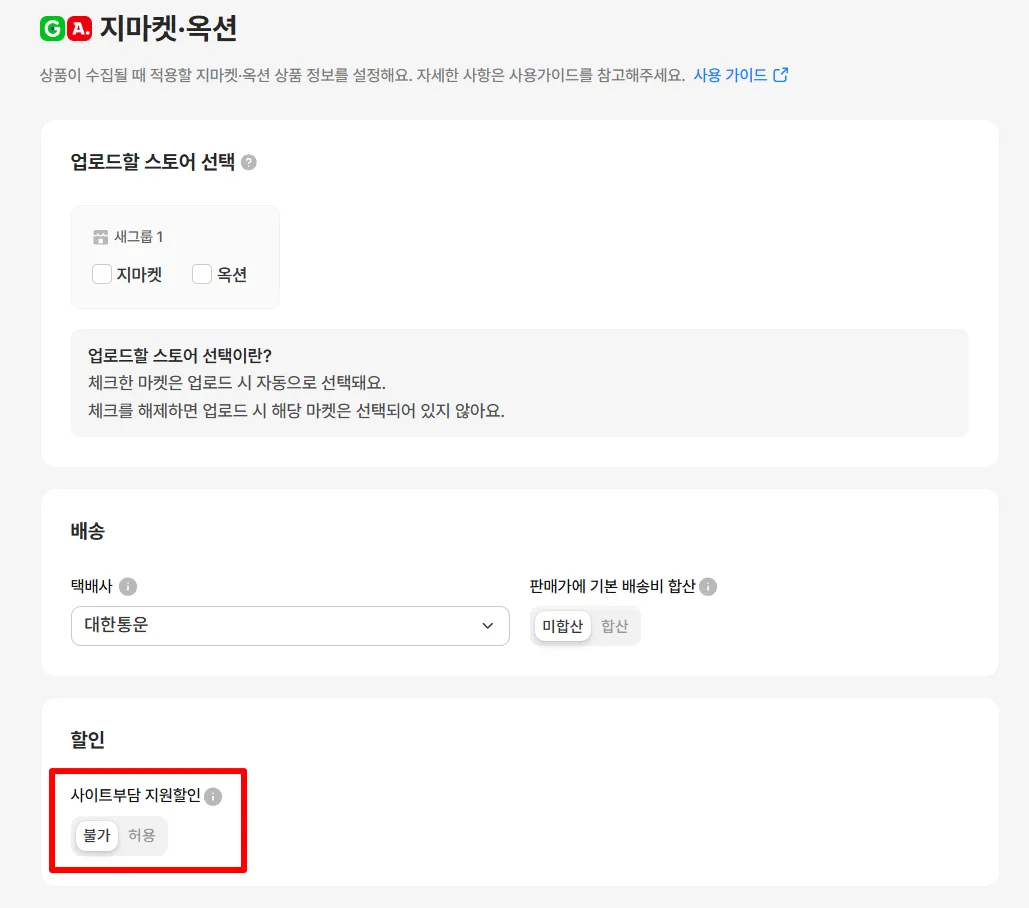This screenshot has width=1029, height=908.
Task: Click the red Auction A logo icon
Action: pyautogui.click(x=79, y=29)
